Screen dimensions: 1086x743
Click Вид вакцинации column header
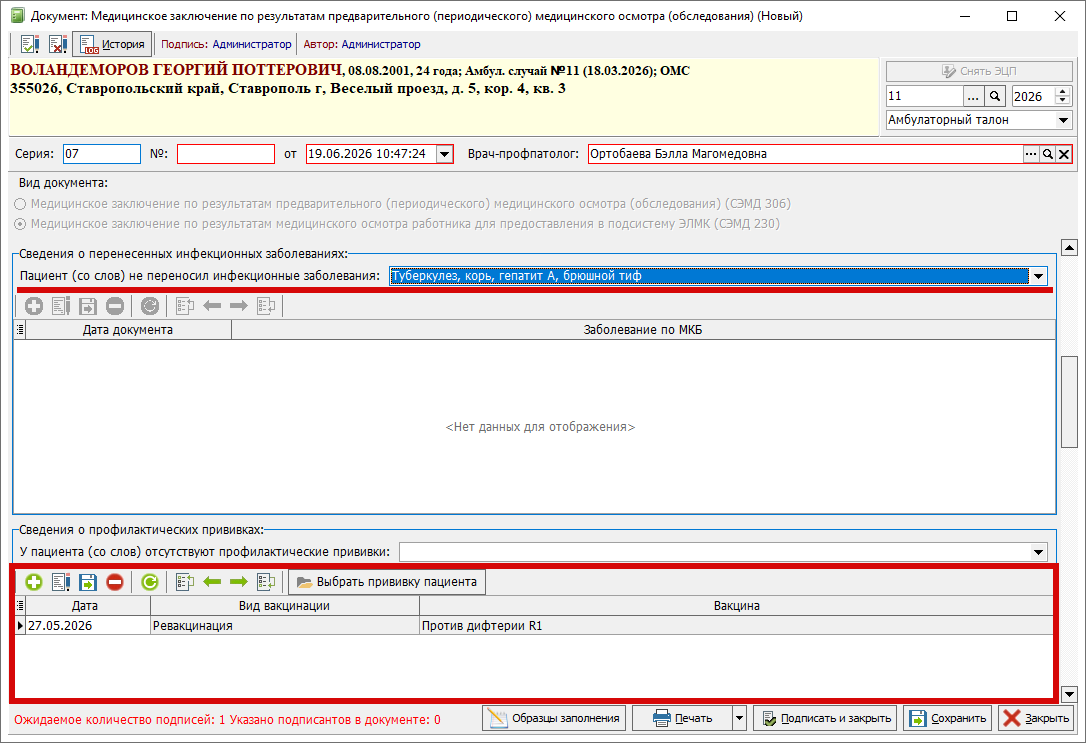click(285, 606)
